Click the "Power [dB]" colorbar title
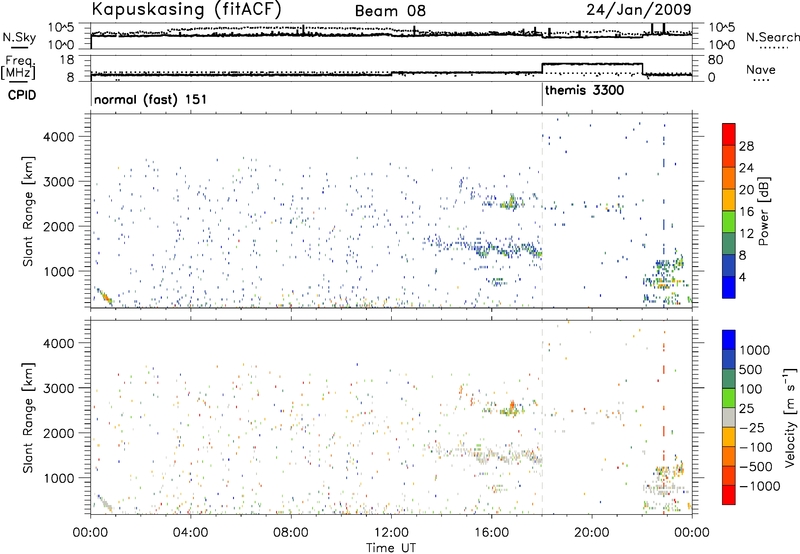The height and width of the screenshot is (554, 800). 763,211
